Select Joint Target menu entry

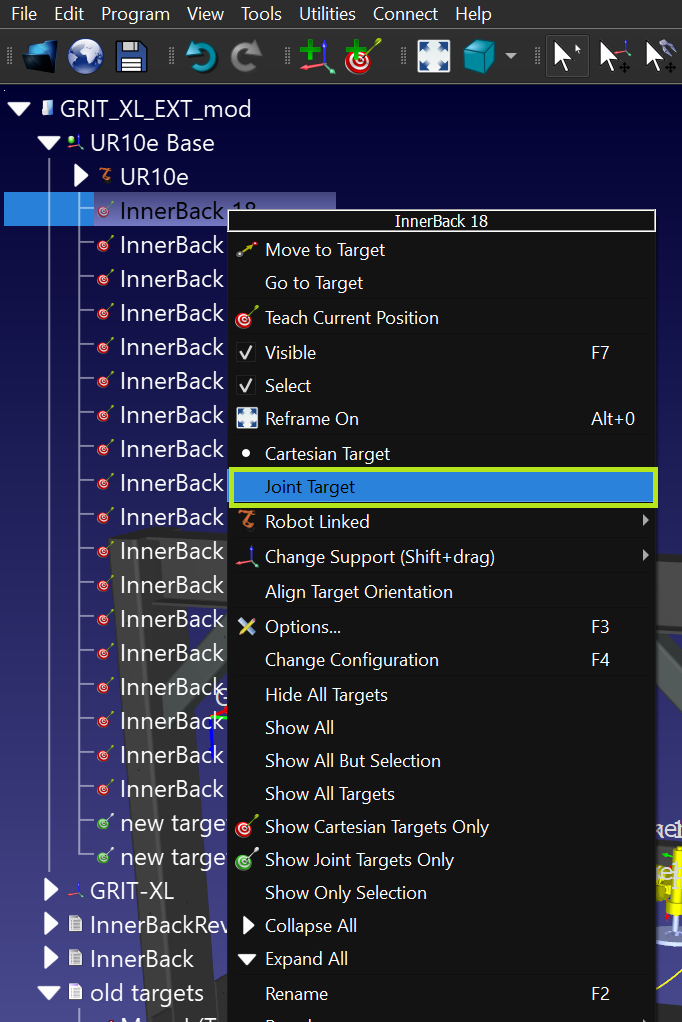310,488
